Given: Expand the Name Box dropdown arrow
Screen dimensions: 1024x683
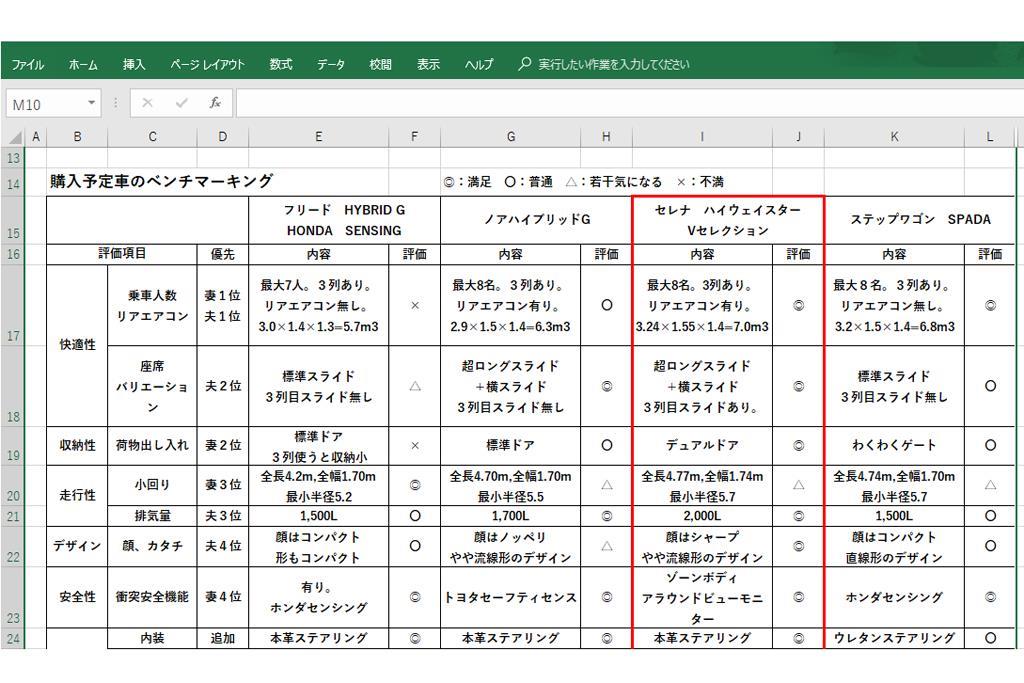Looking at the screenshot, I should pyautogui.click(x=92, y=104).
